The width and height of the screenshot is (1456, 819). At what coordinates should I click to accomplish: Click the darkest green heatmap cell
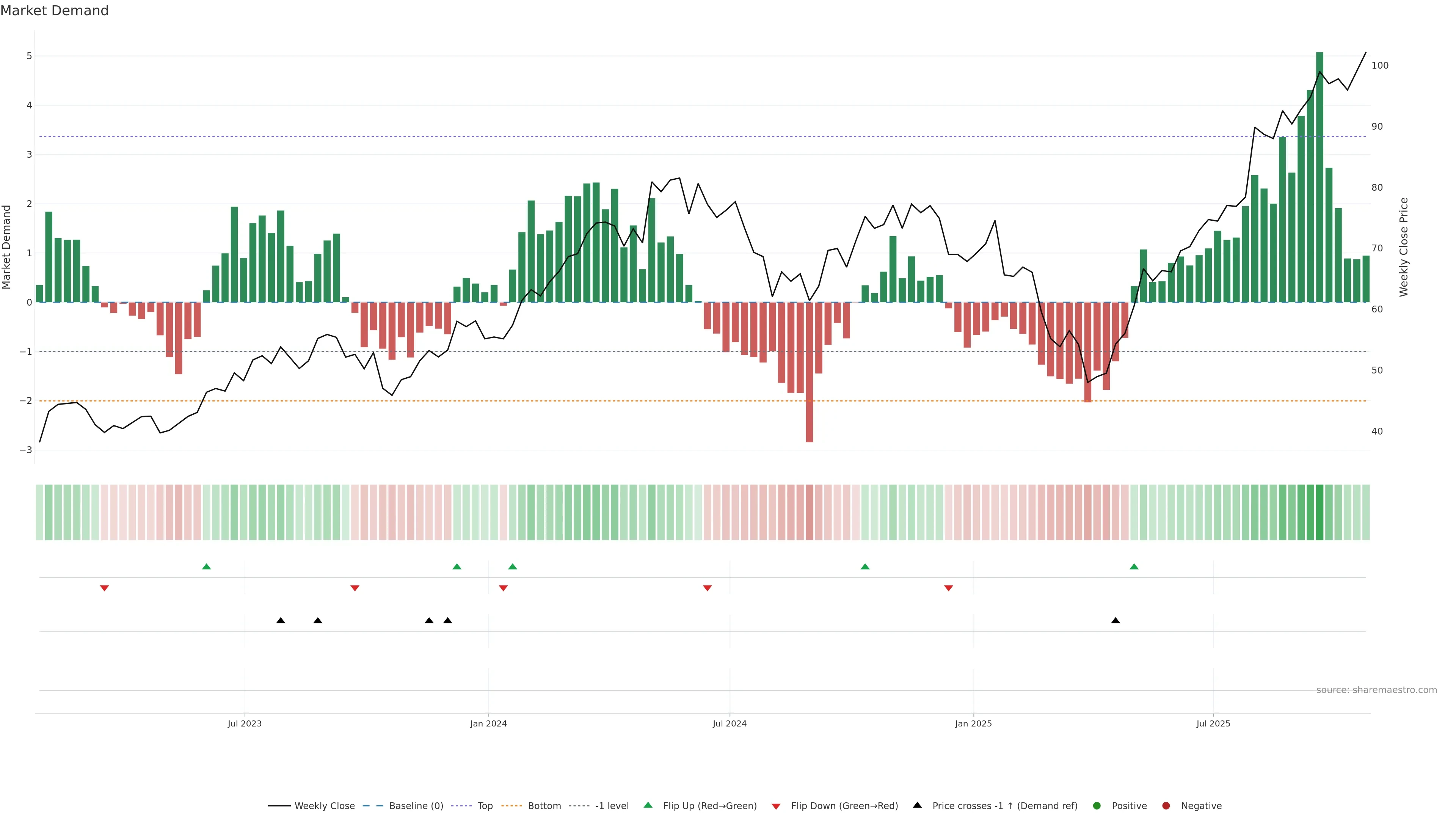1319,512
